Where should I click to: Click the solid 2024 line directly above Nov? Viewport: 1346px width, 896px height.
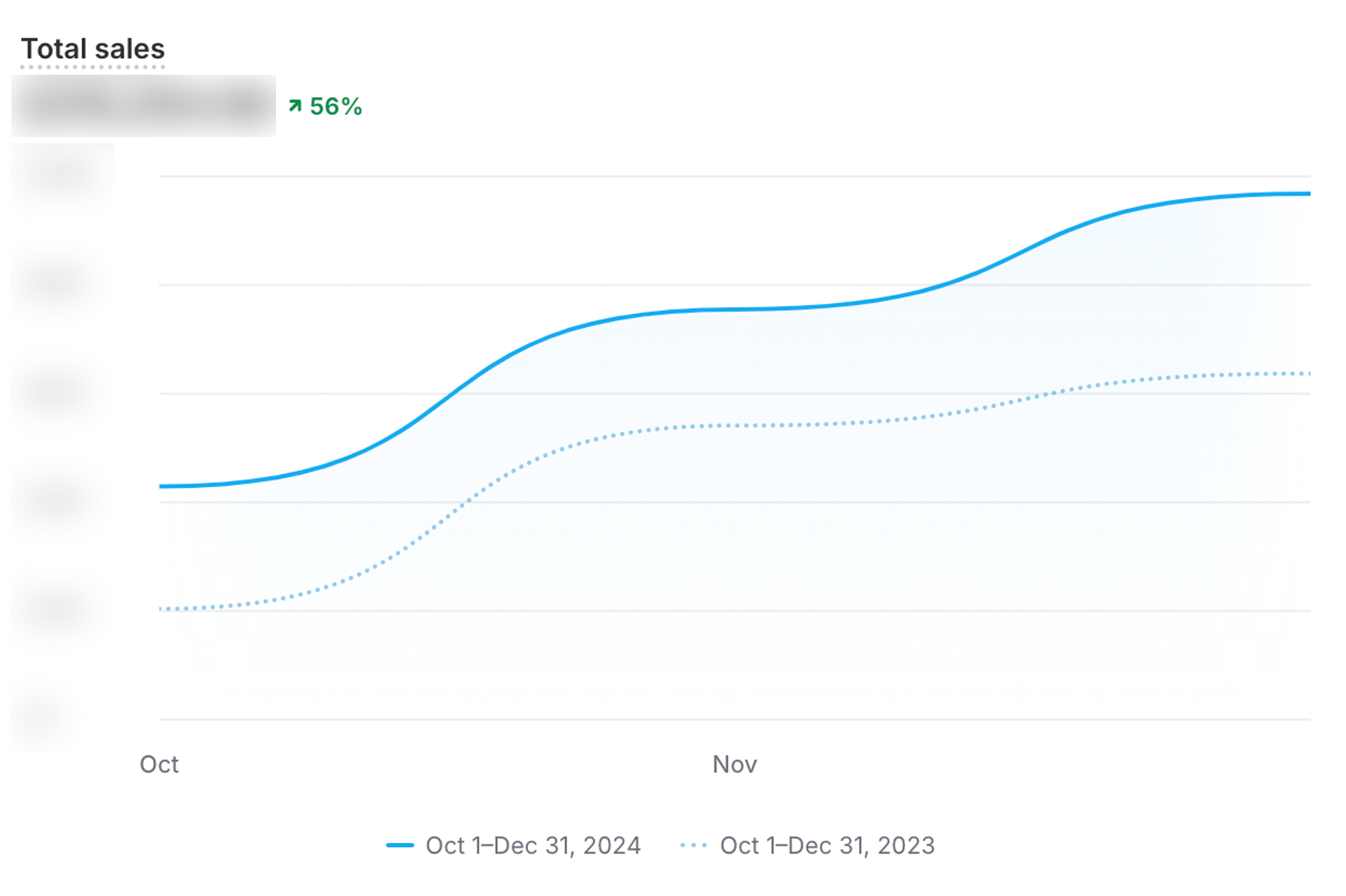click(x=734, y=309)
